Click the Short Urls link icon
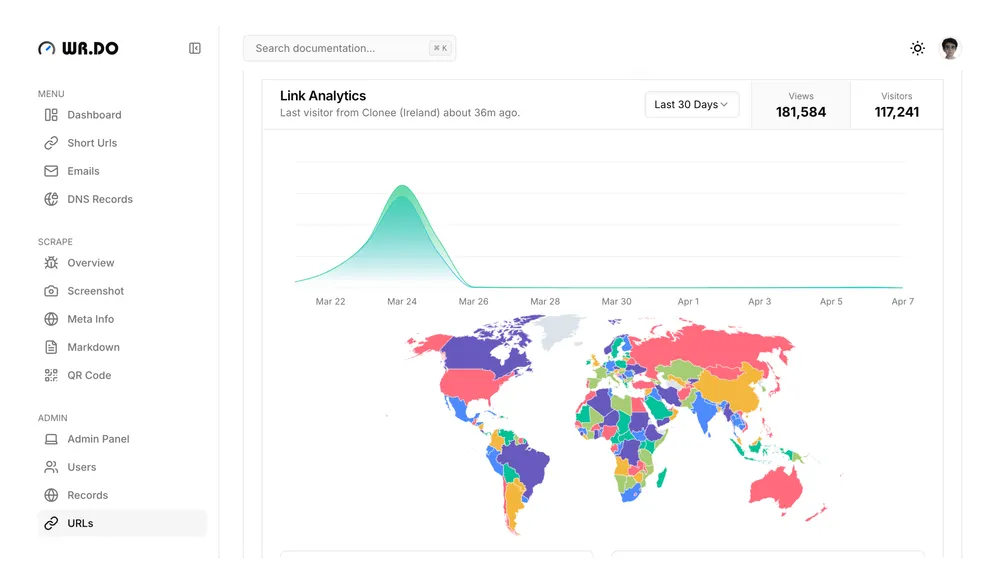The width and height of the screenshot is (1000, 584). coord(51,143)
